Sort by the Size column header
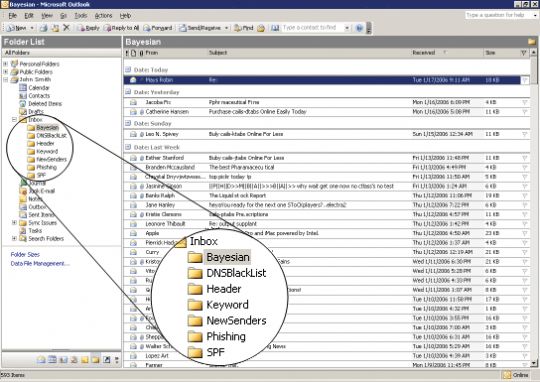540x382 pixels. pos(501,53)
